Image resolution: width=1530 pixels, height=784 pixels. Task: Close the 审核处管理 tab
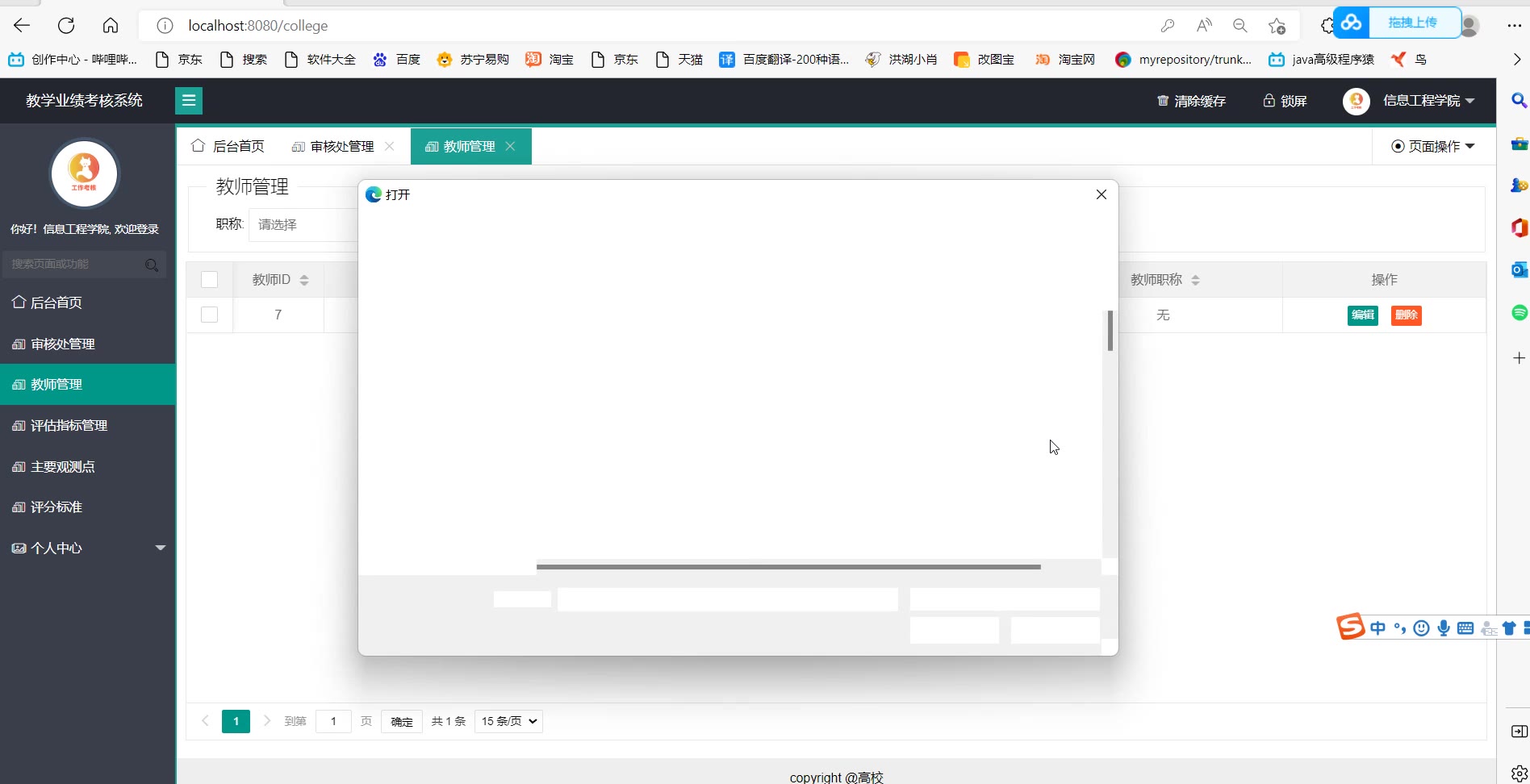point(390,146)
